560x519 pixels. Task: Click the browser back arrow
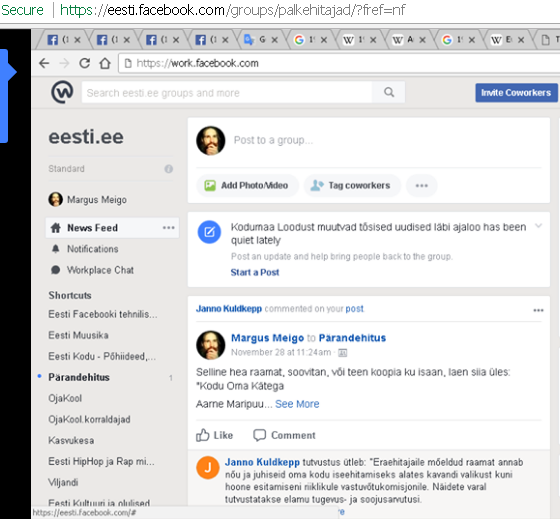[x=44, y=63]
